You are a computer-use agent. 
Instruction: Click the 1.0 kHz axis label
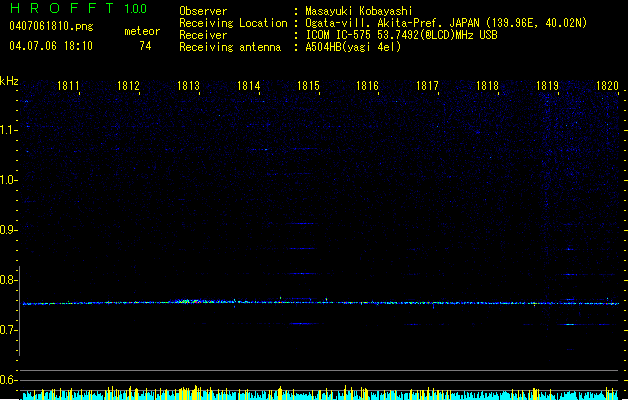click(x=8, y=180)
